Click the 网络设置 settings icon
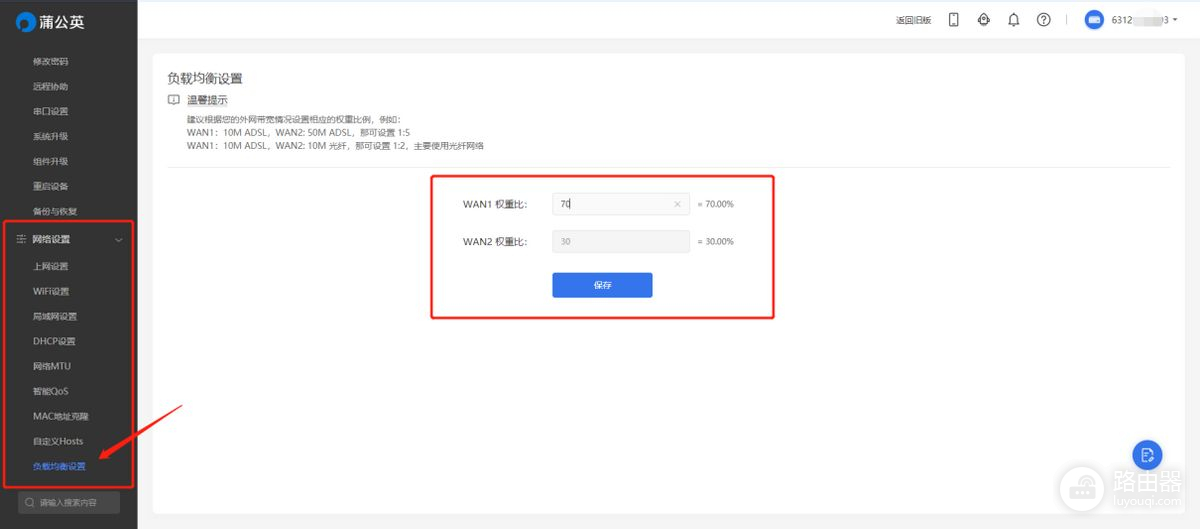 (21, 239)
